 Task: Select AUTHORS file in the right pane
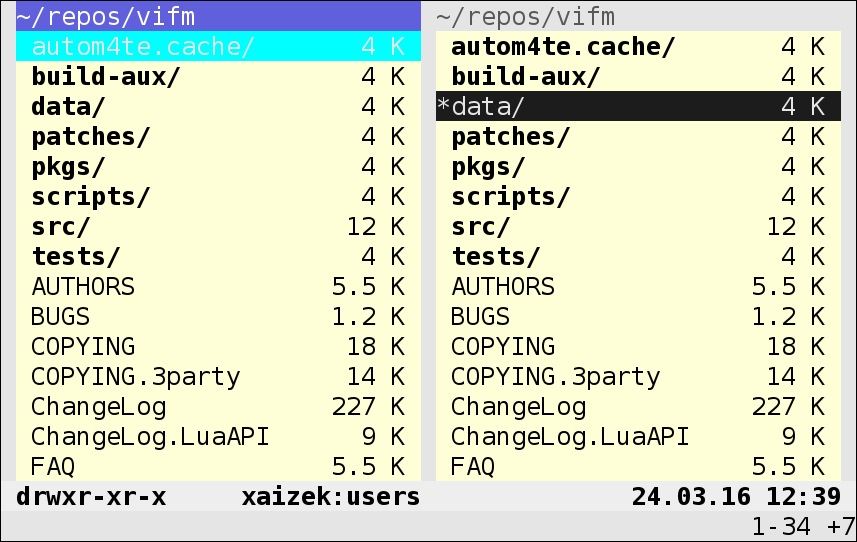click(638, 286)
